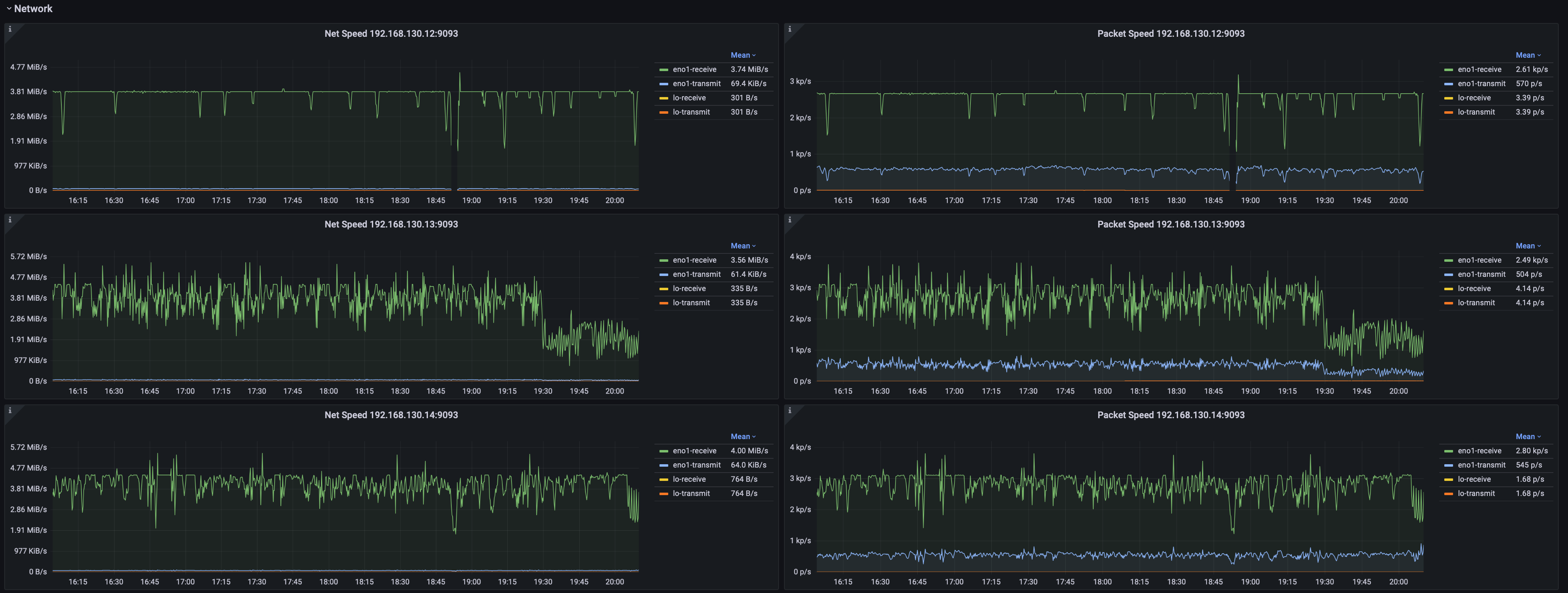
Task: Open Mean dropdown in Packet Speed 192.168.130.13 legend
Action: (x=1527, y=246)
